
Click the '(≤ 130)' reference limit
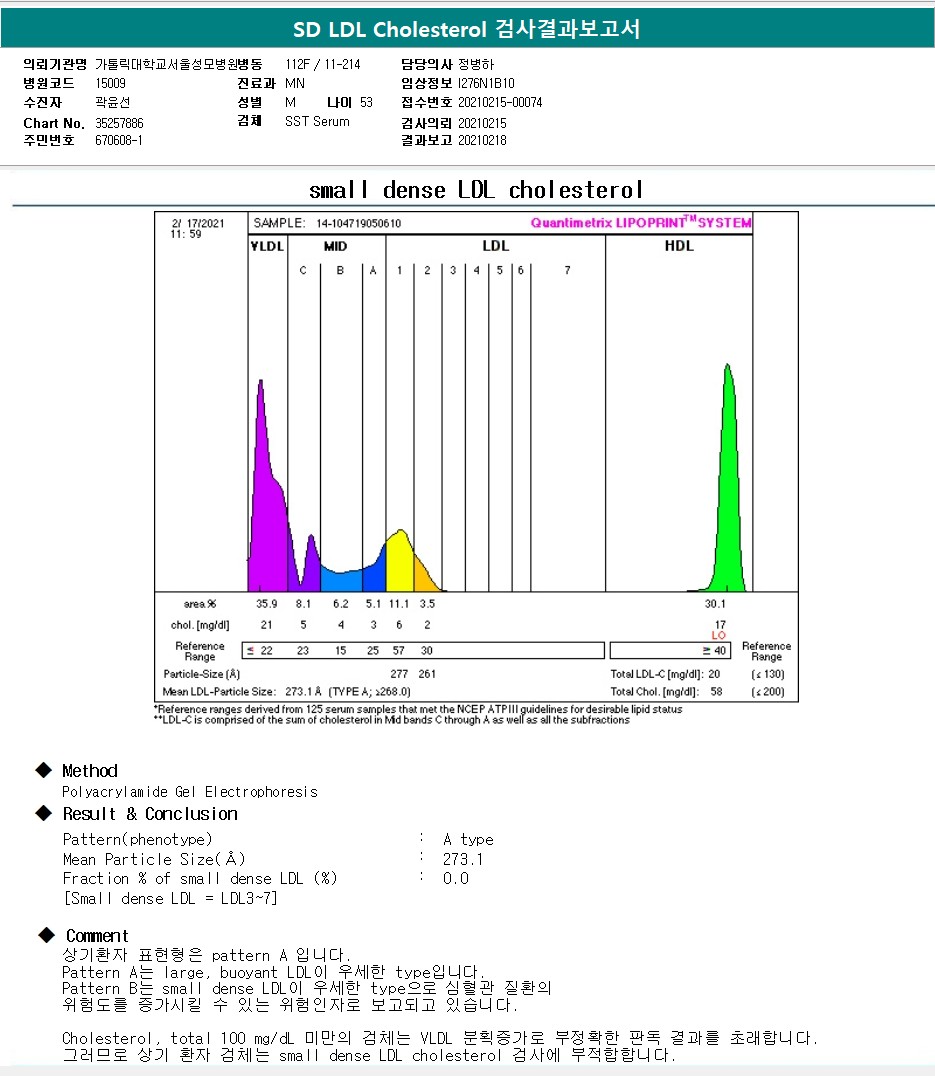tap(768, 675)
